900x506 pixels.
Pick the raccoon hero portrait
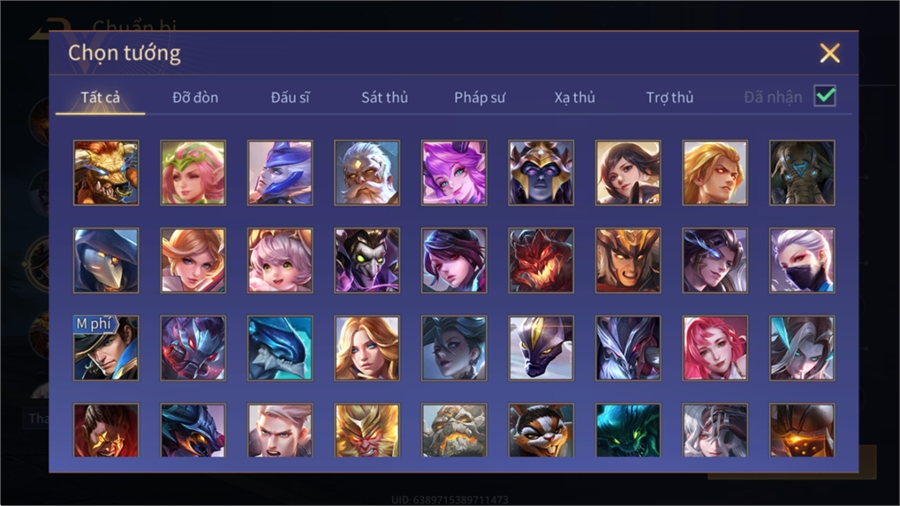point(541,430)
